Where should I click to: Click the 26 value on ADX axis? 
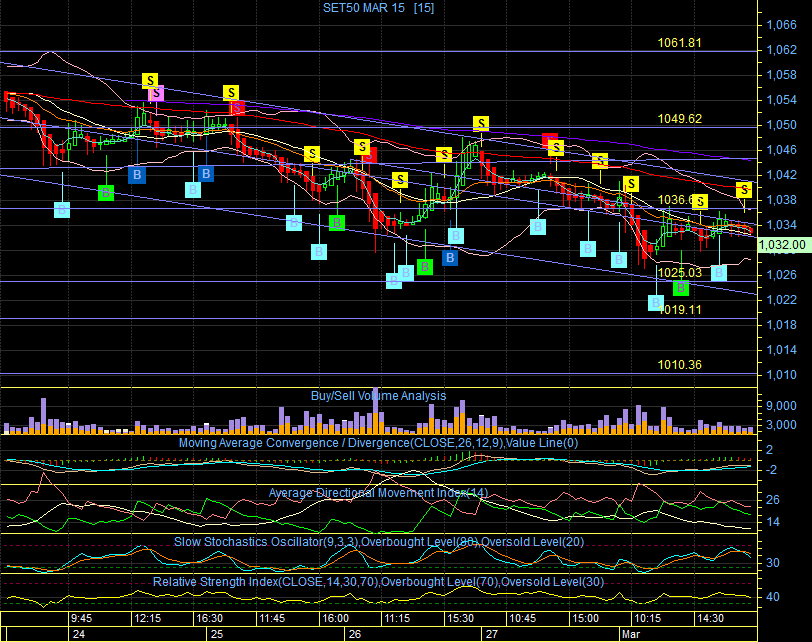[x=773, y=500]
